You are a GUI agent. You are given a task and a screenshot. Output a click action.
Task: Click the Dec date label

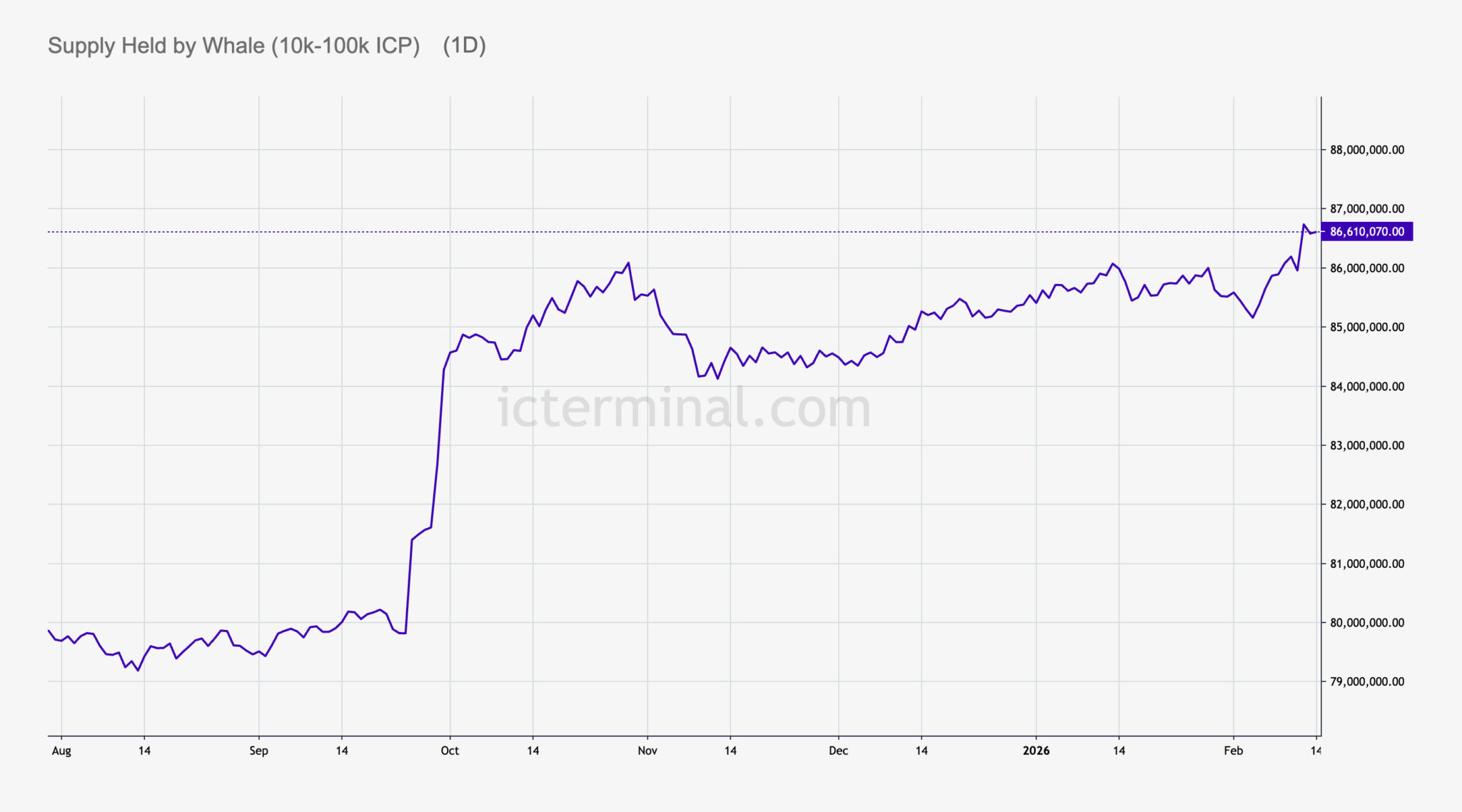(x=838, y=751)
